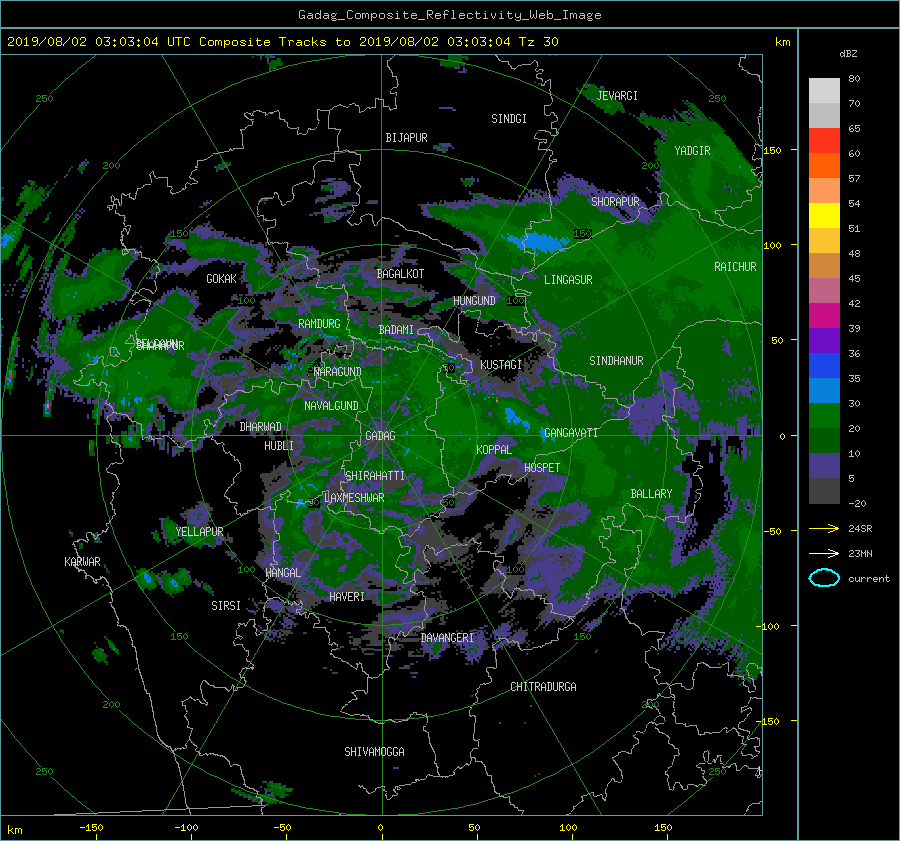Click the KOPPAL label
This screenshot has height=841, width=900.
click(494, 450)
